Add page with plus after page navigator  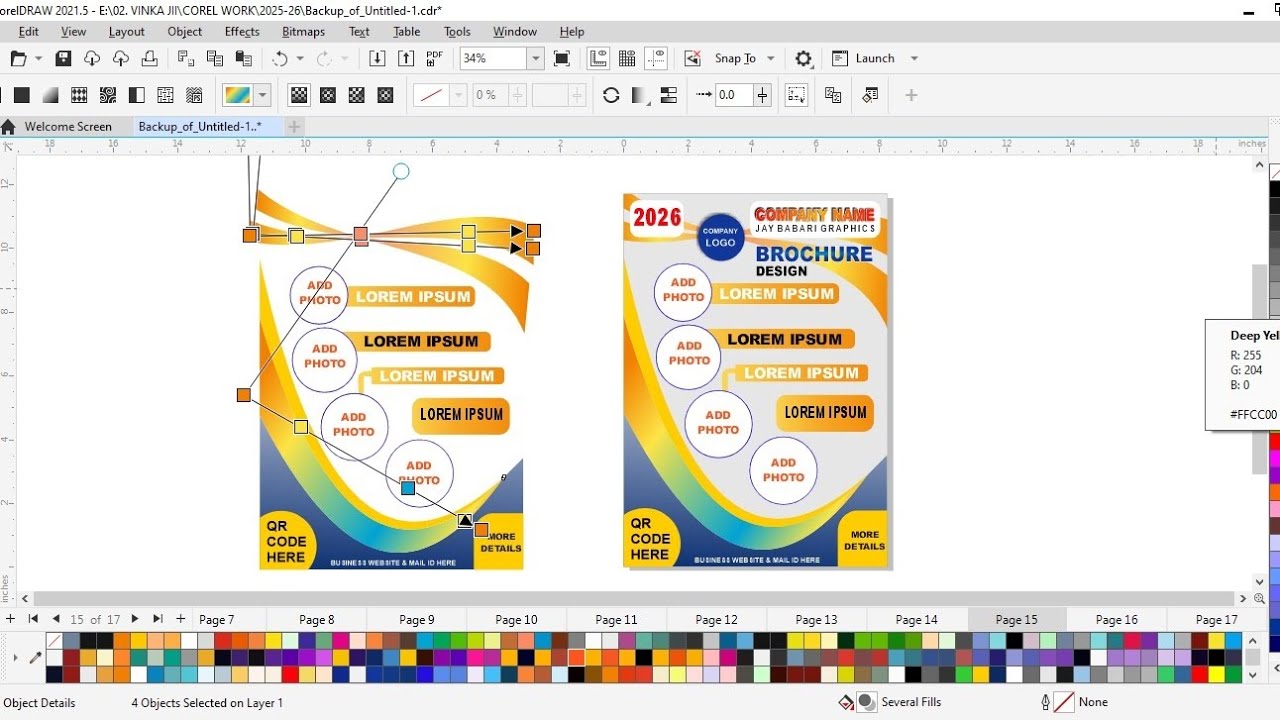[180, 619]
